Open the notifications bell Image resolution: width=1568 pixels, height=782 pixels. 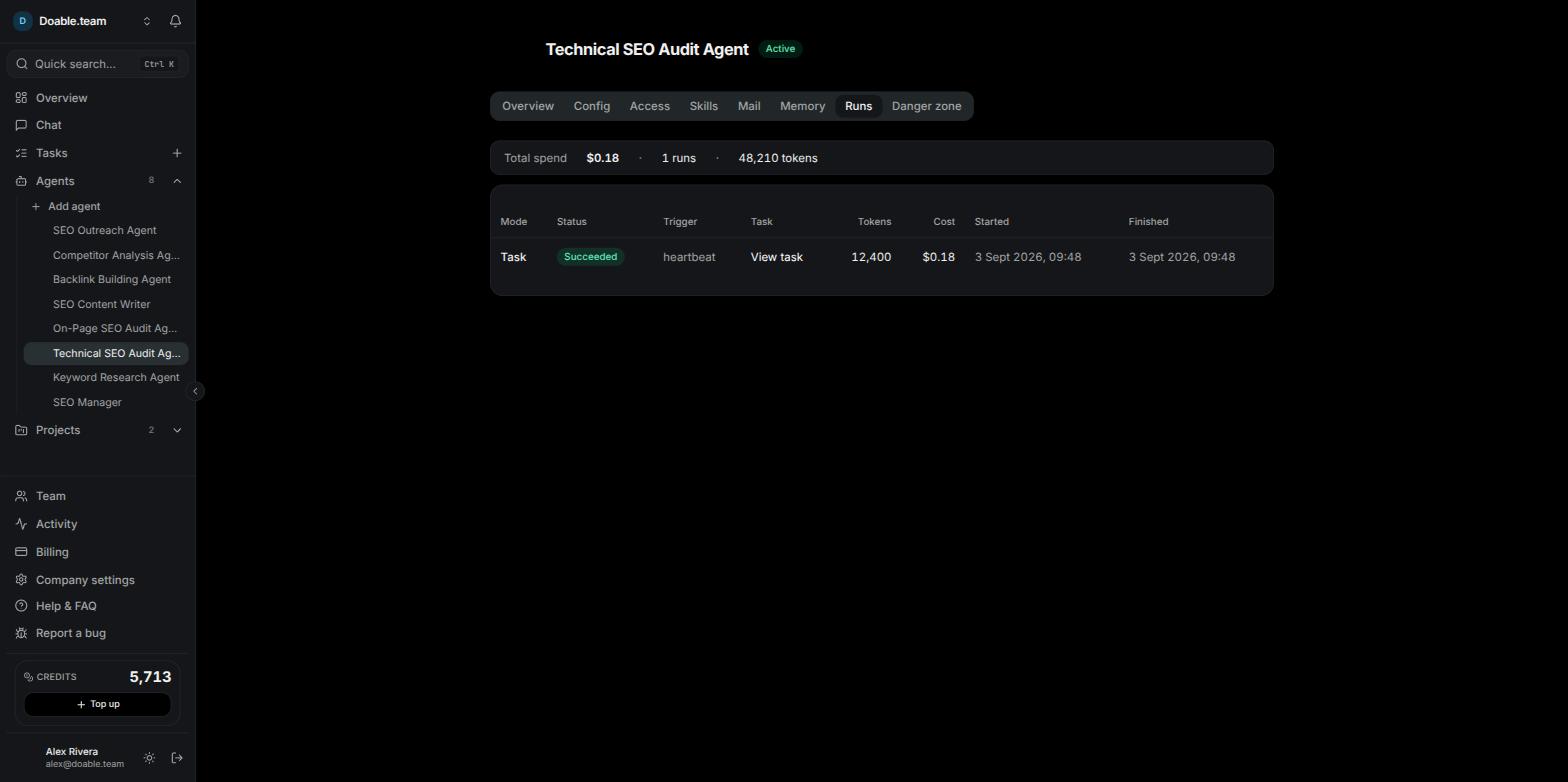coord(175,21)
